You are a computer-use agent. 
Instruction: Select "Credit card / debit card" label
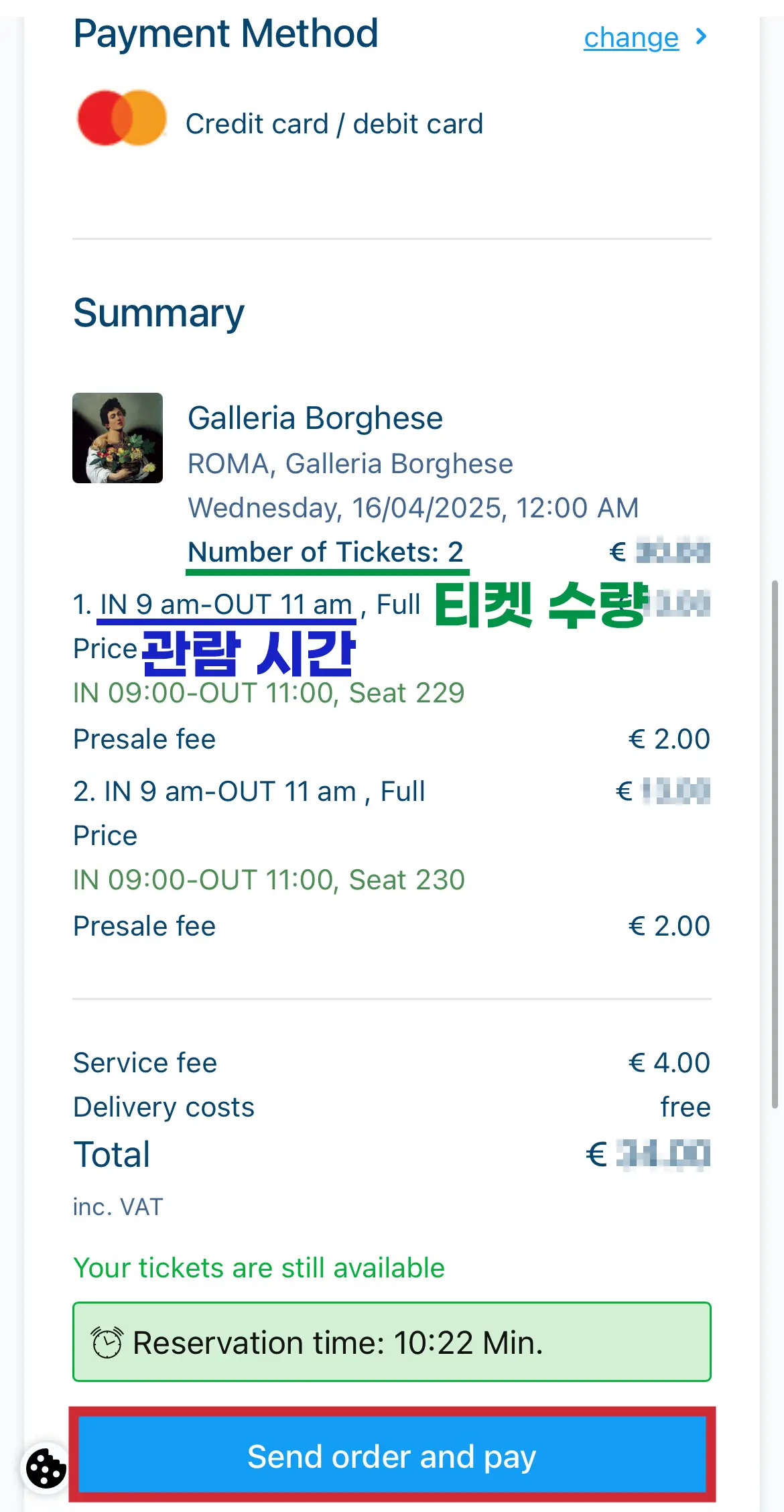[334, 124]
